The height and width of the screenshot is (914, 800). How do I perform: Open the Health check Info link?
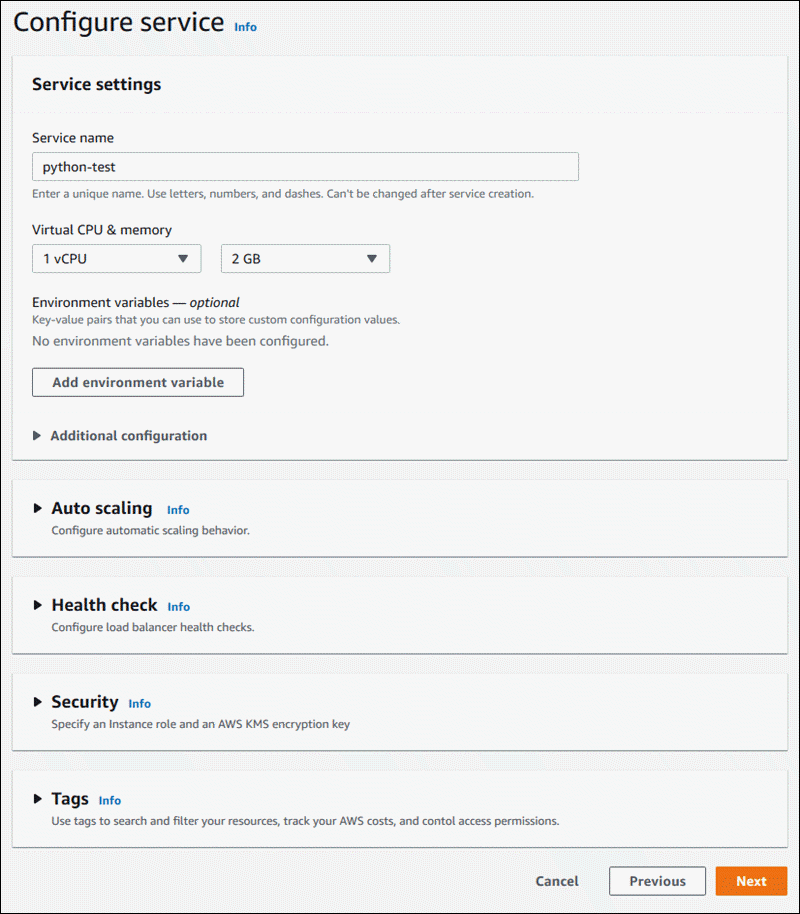click(x=178, y=607)
